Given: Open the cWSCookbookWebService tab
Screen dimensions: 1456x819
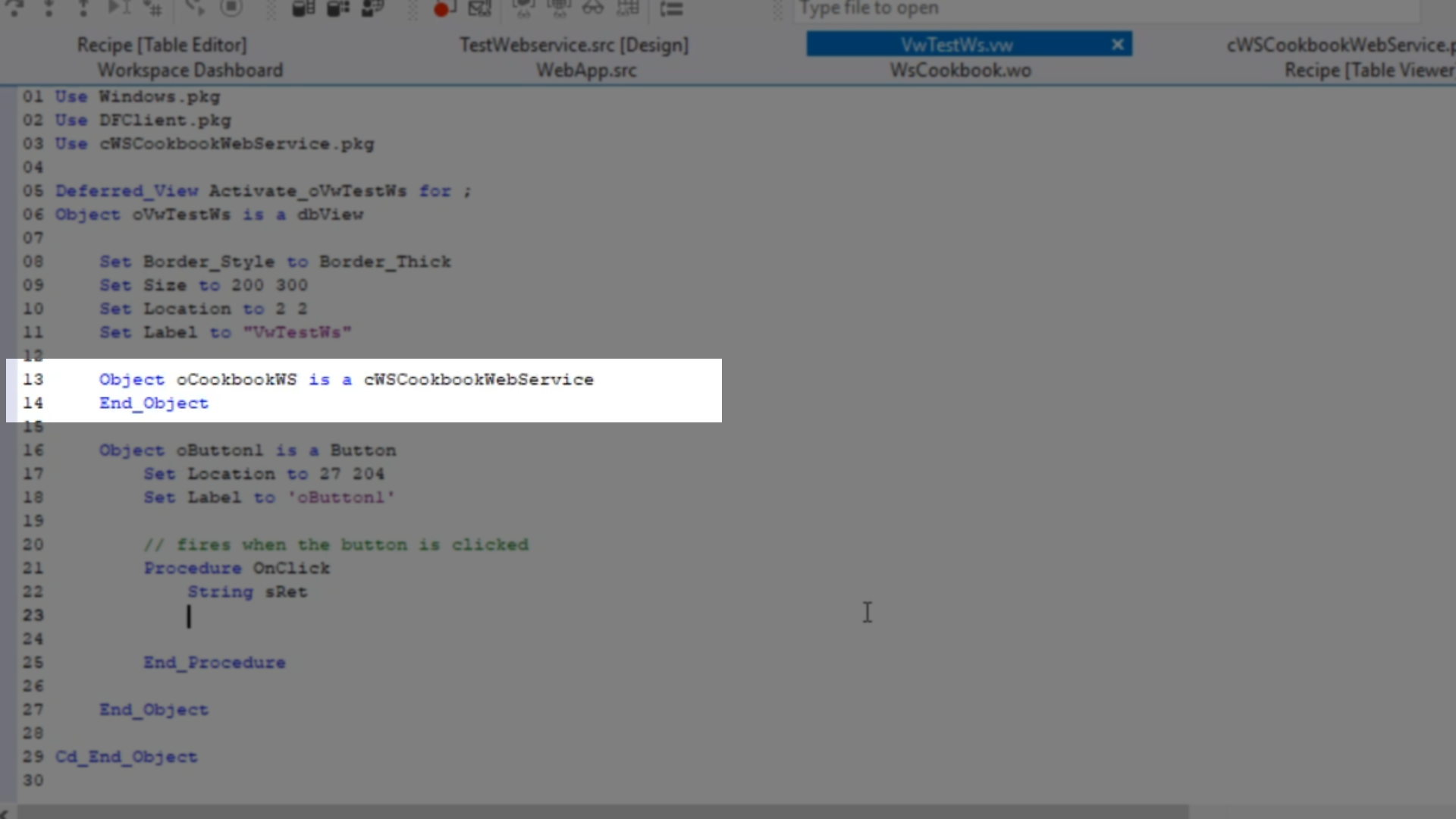Looking at the screenshot, I should pos(1339,45).
